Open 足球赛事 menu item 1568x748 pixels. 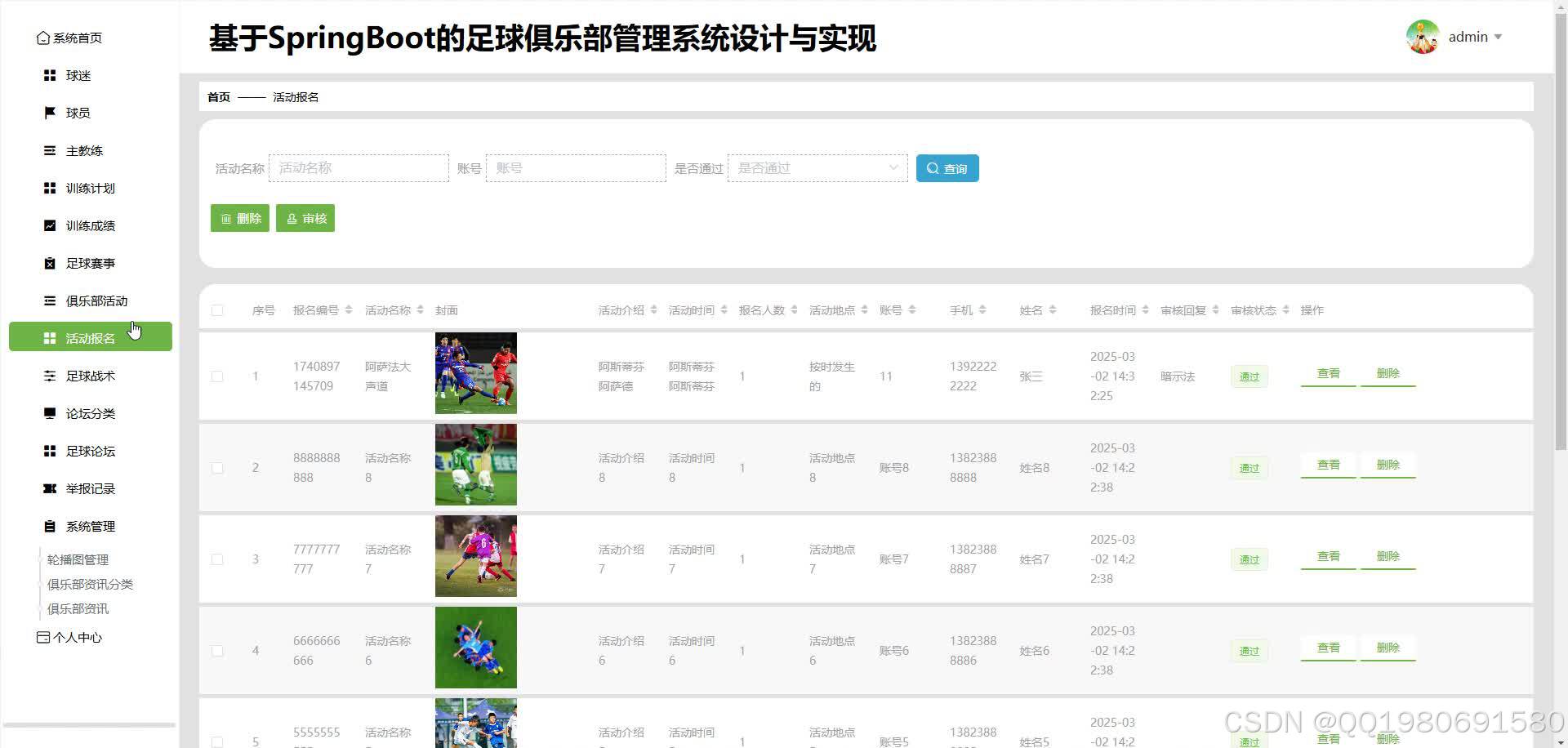coord(91,263)
